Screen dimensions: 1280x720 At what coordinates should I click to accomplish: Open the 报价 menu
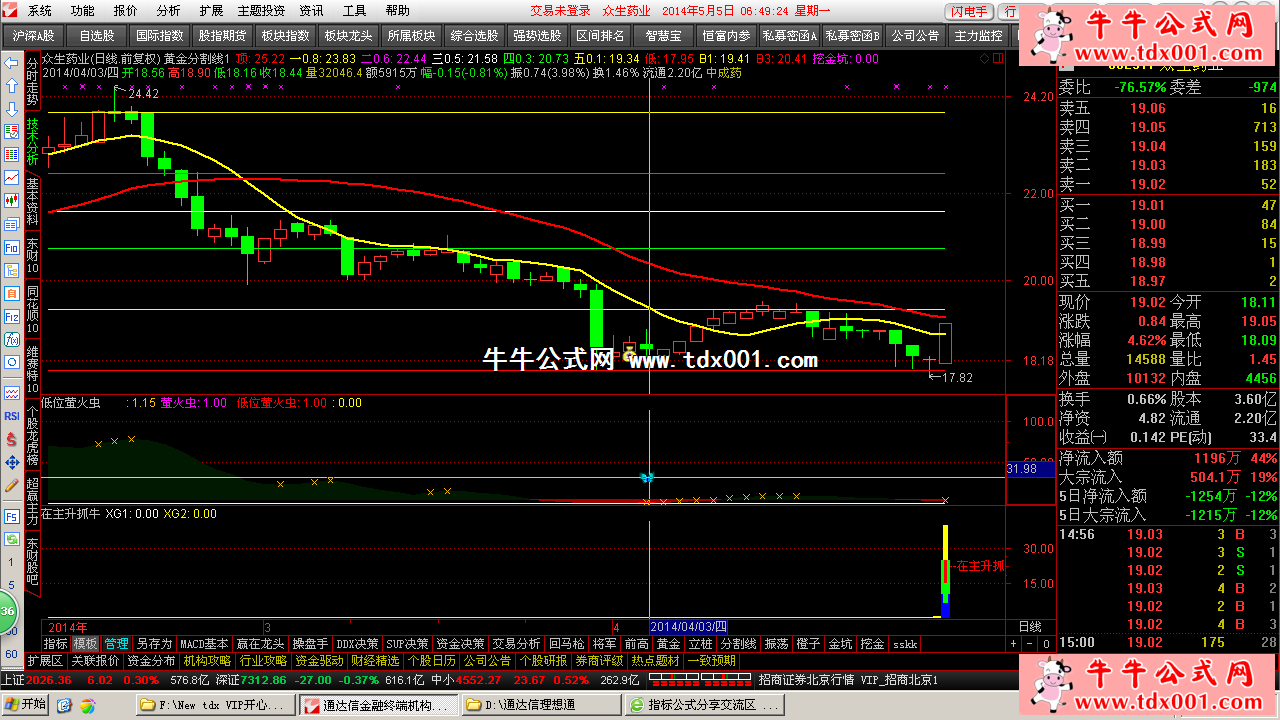[x=125, y=11]
